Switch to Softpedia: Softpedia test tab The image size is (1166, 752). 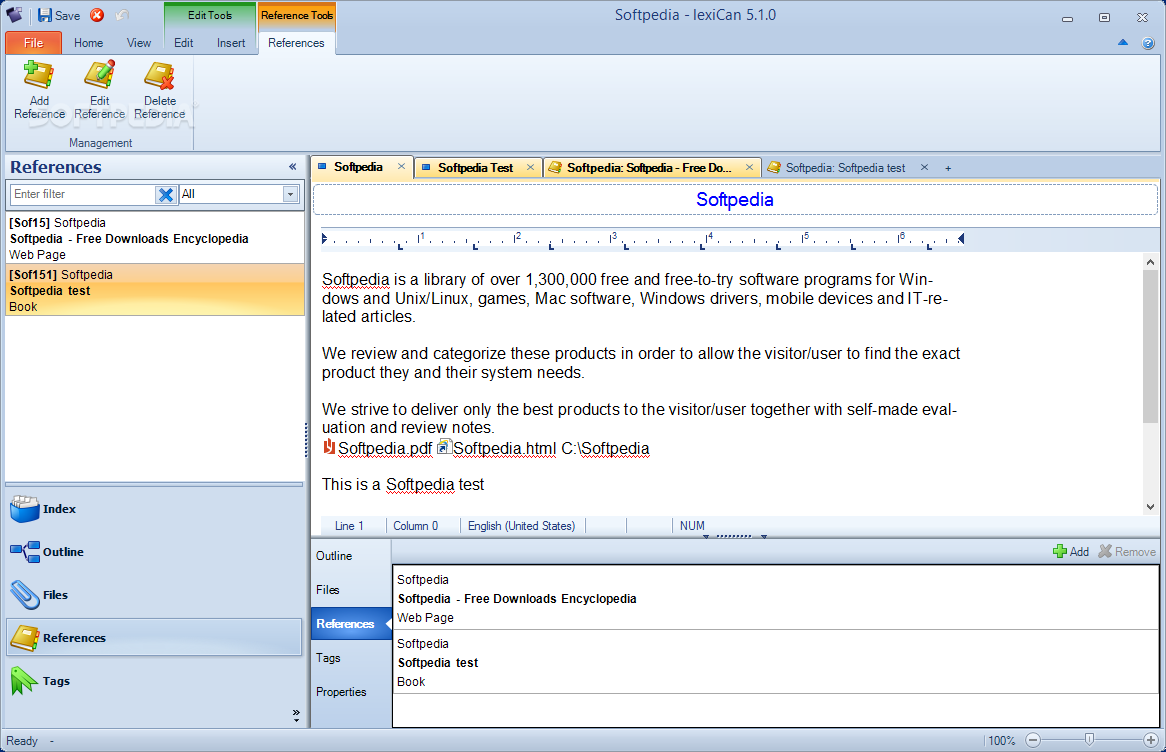pyautogui.click(x=845, y=168)
